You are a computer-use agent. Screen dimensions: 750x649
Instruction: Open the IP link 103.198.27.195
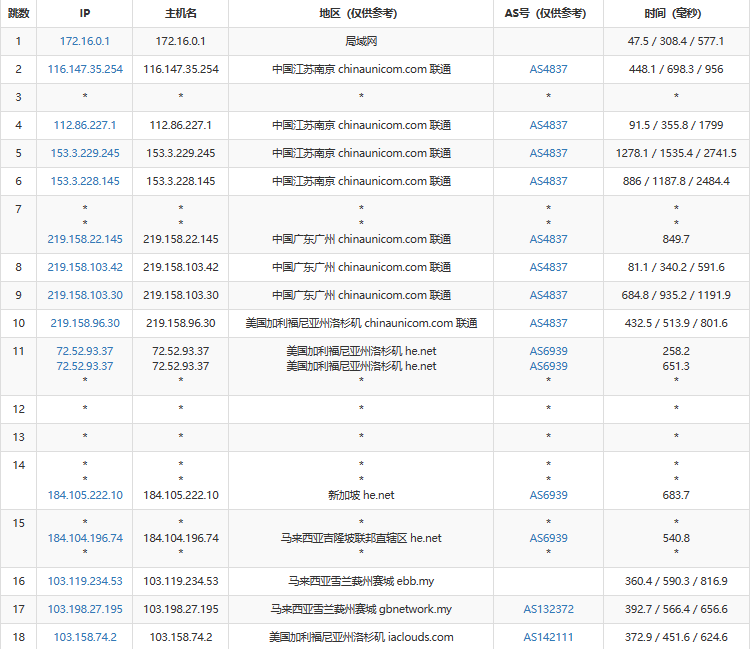pos(85,609)
